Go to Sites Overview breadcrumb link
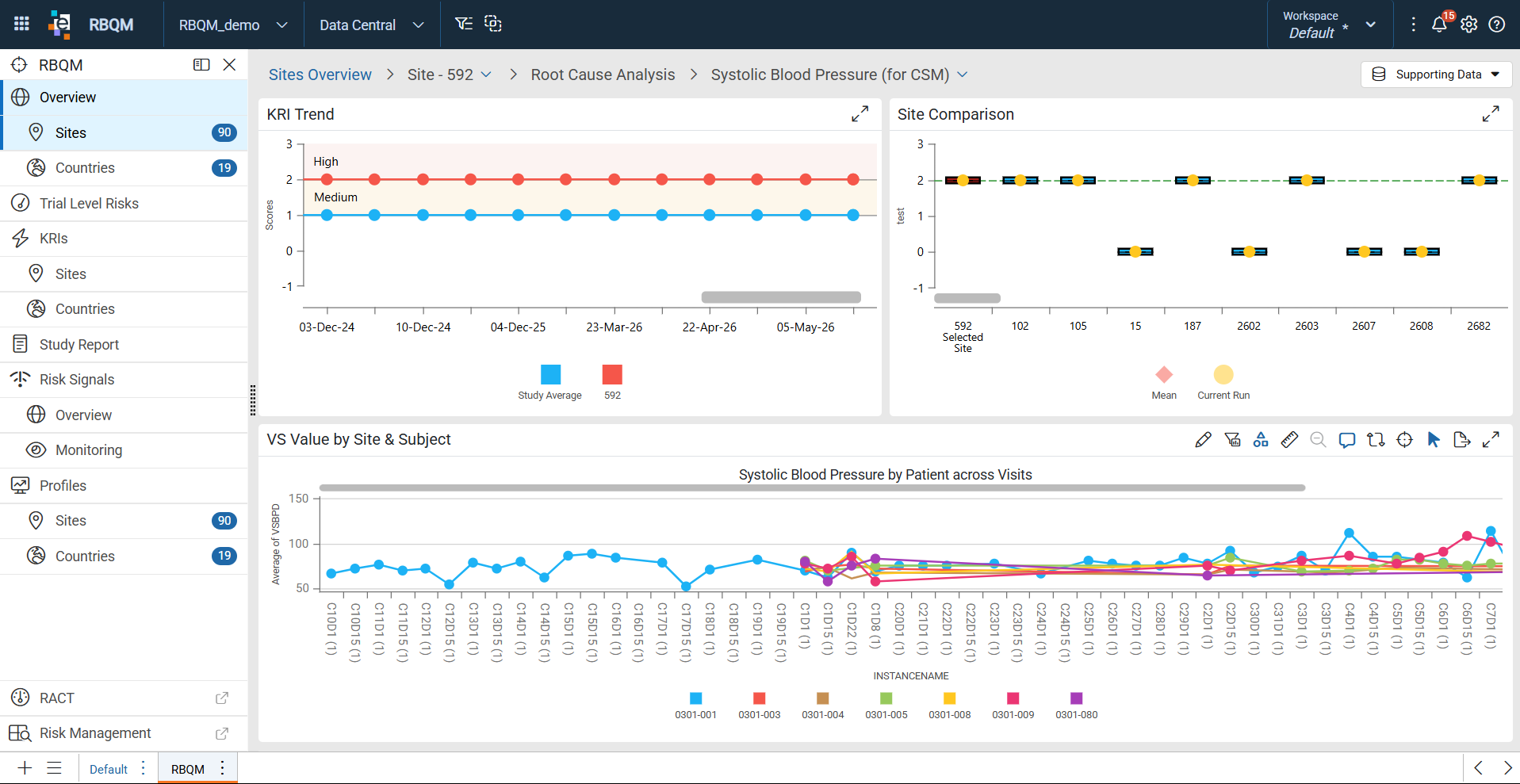 320,75
